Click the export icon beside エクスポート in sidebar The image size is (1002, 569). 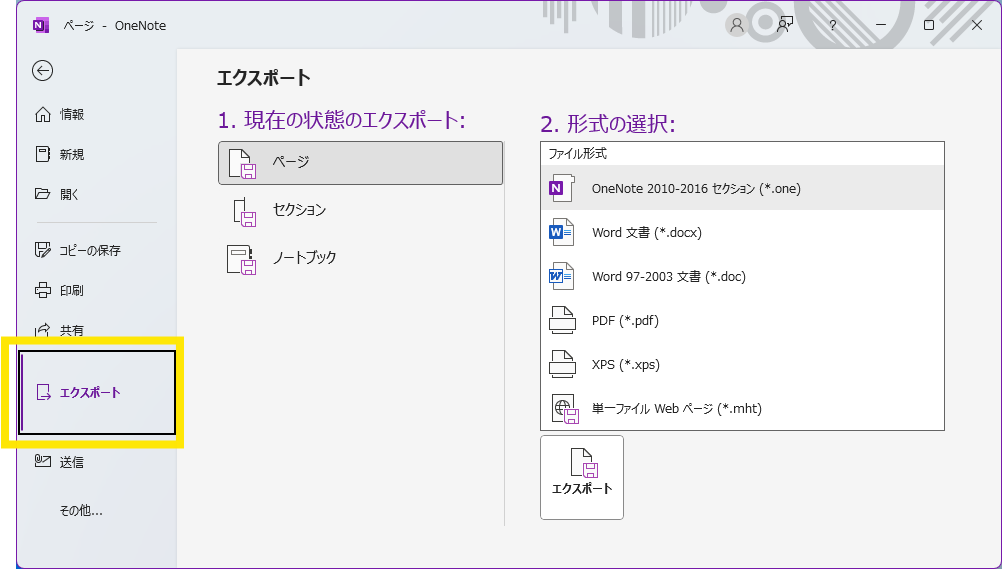(x=43, y=393)
